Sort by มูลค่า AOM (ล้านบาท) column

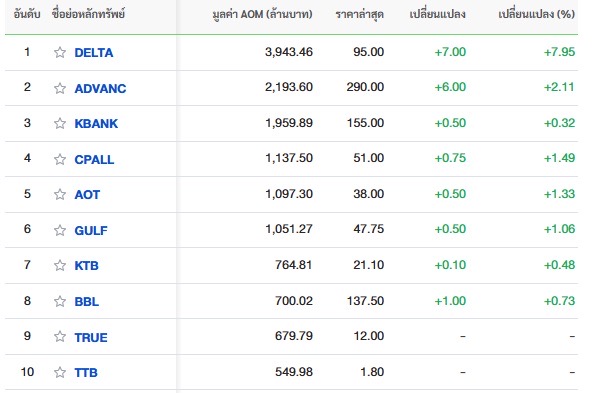(262, 14)
